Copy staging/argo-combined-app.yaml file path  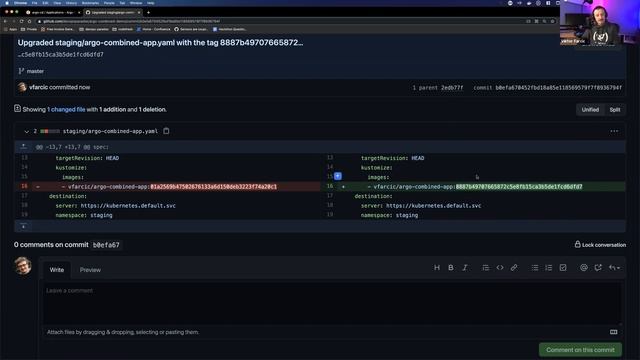pyautogui.click(x=166, y=131)
